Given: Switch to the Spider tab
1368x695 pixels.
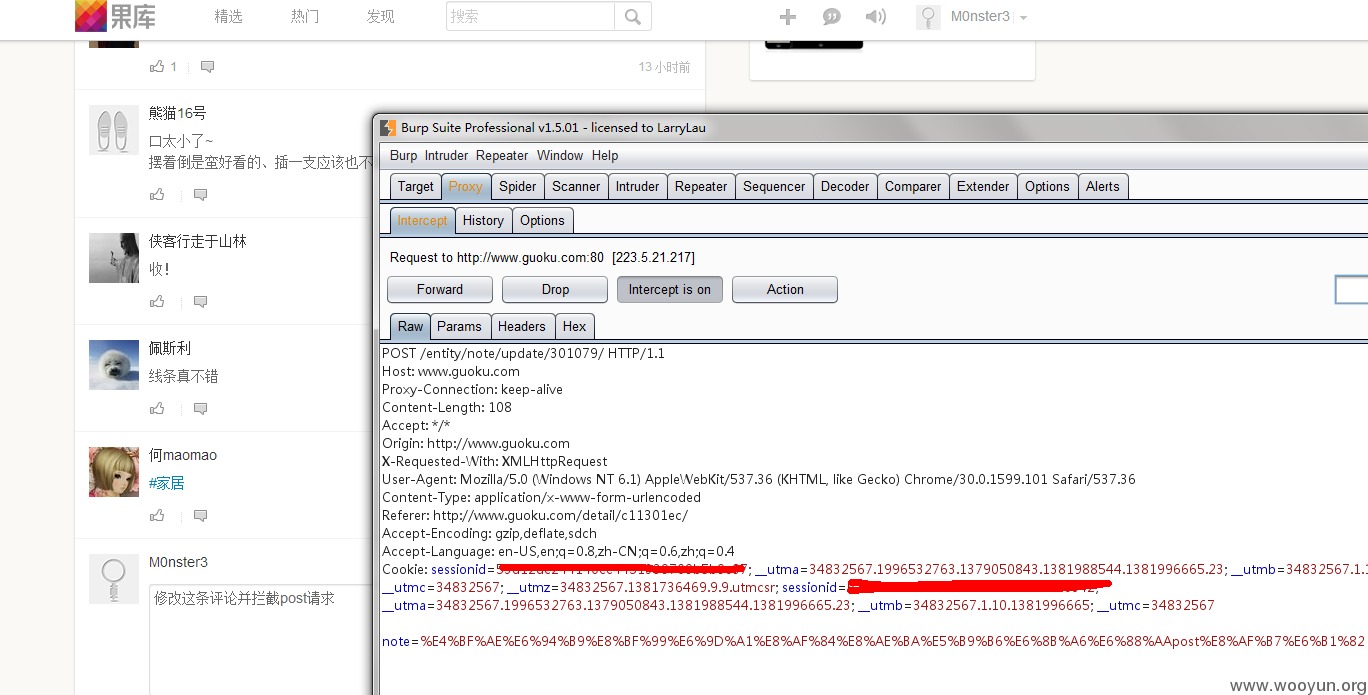Looking at the screenshot, I should point(518,186).
